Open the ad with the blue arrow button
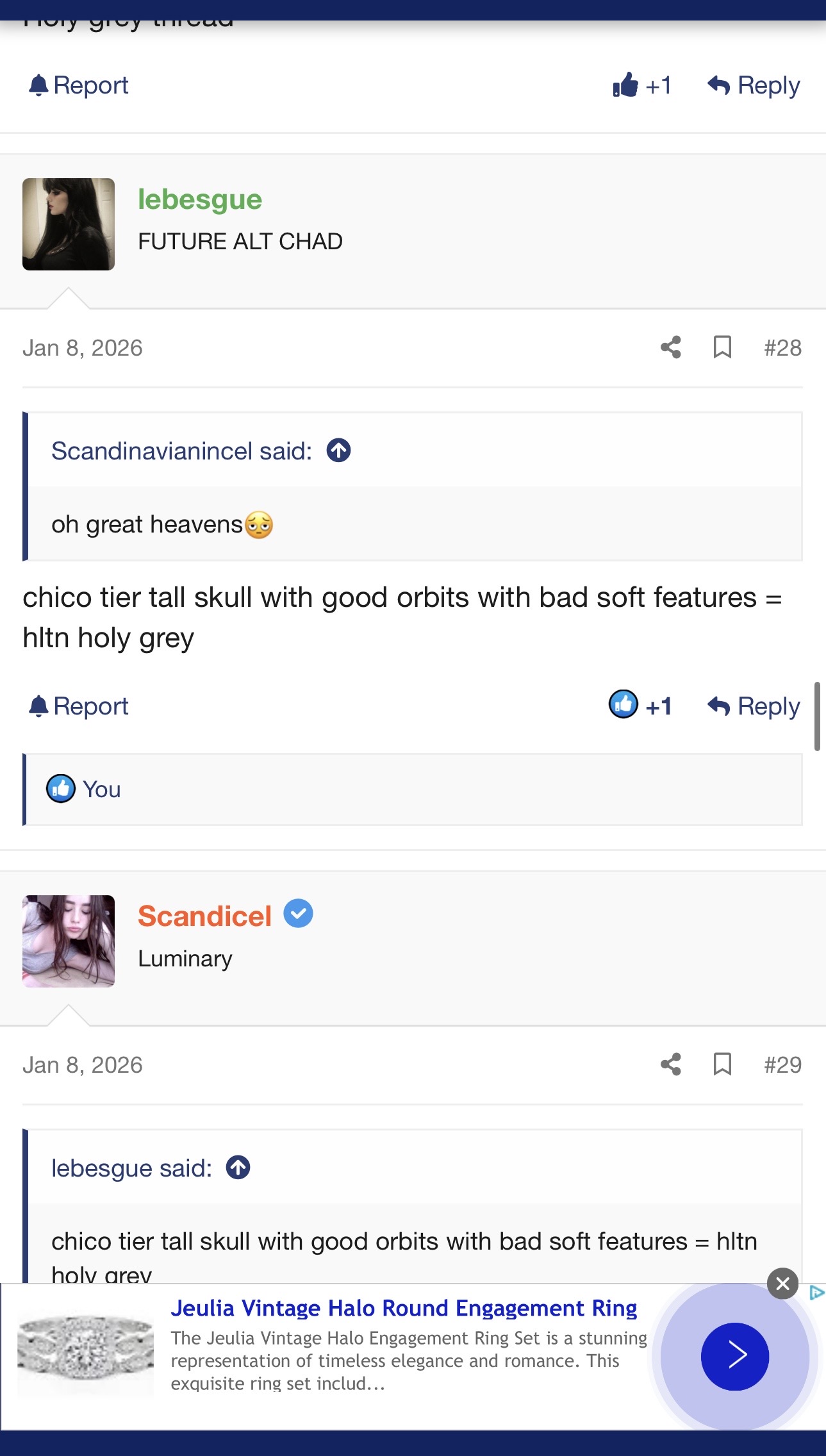The width and height of the screenshot is (826, 1456). point(734,1356)
